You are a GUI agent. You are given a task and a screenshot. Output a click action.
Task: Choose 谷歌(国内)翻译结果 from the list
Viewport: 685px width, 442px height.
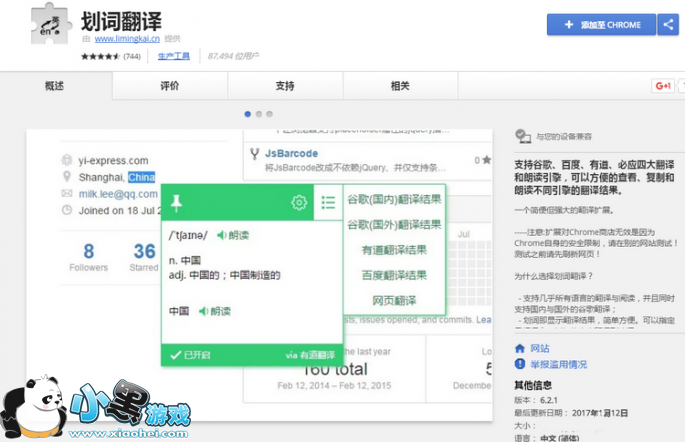click(x=394, y=199)
